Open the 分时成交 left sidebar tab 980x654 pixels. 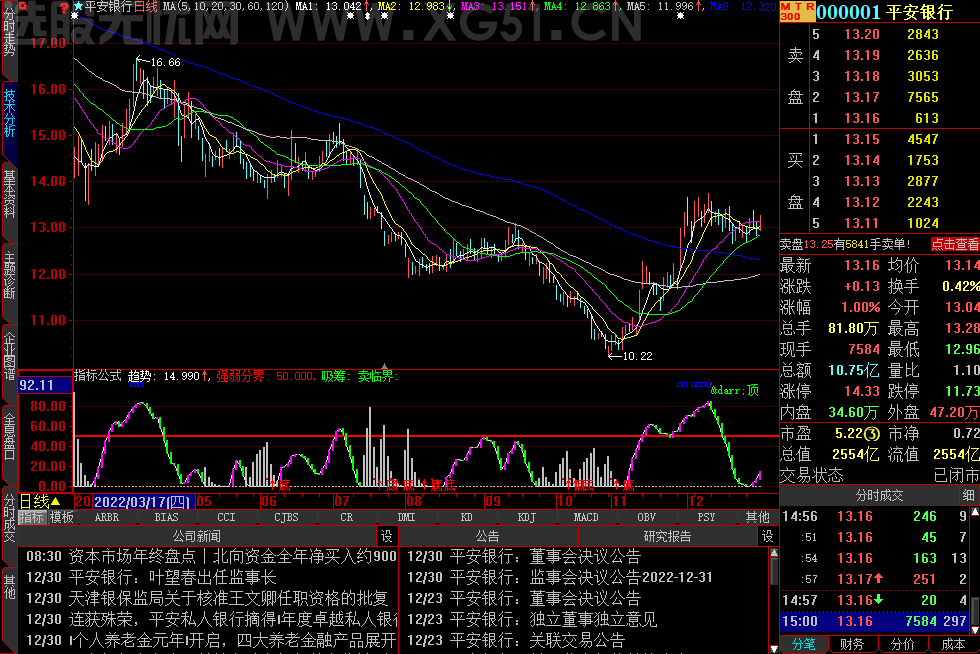[x=9, y=517]
